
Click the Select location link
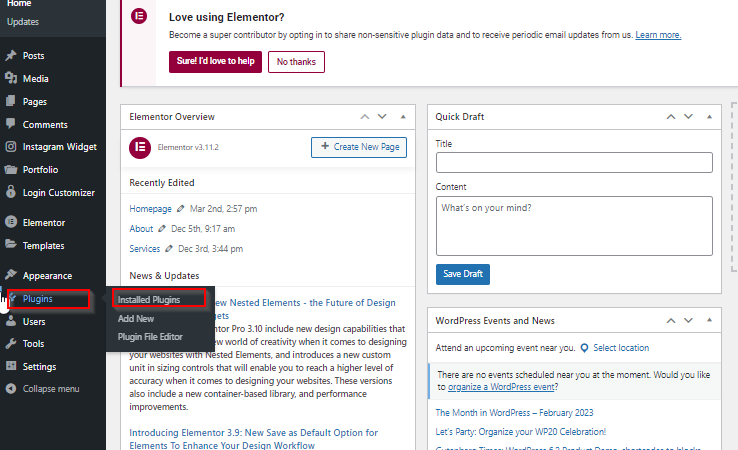pyautogui.click(x=621, y=348)
